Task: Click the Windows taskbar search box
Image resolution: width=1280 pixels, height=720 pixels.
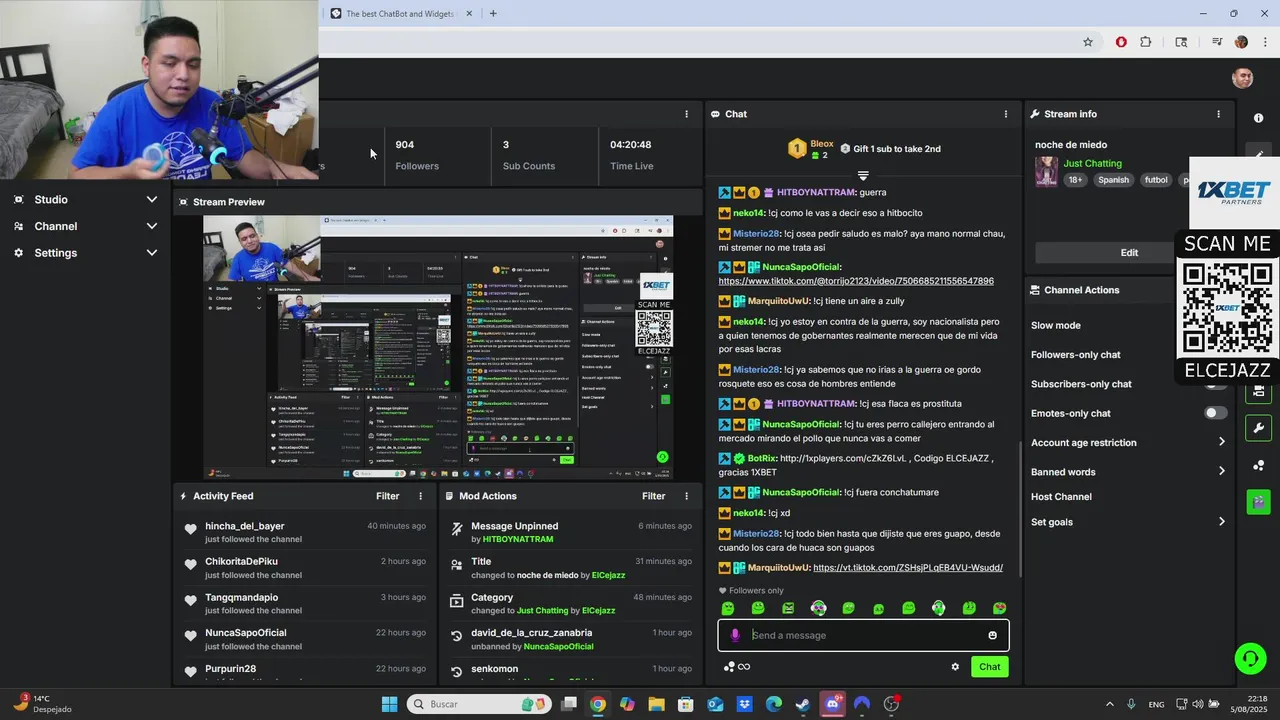Action: 478,704
